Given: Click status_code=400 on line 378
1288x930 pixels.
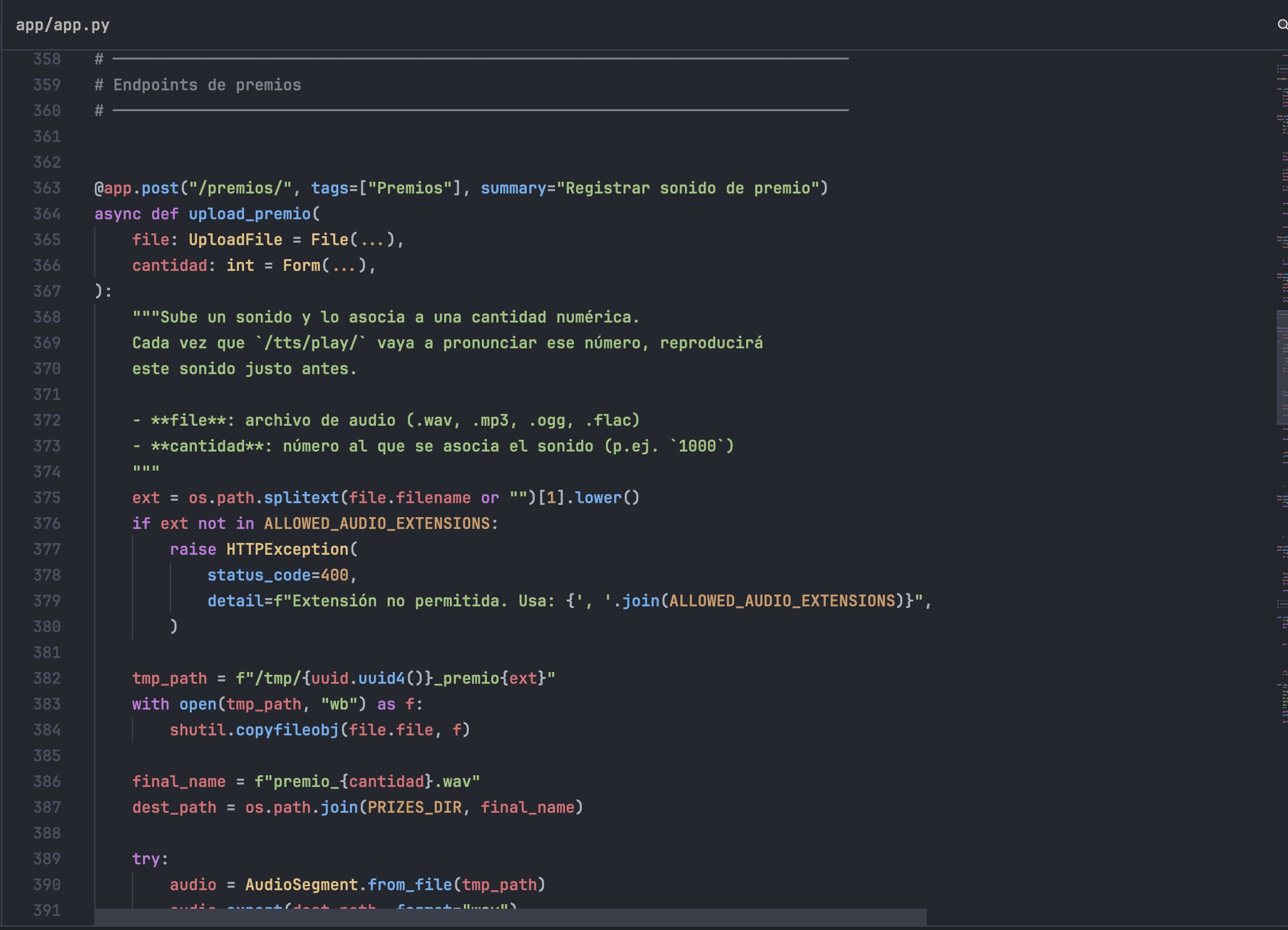Looking at the screenshot, I should click(x=278, y=575).
